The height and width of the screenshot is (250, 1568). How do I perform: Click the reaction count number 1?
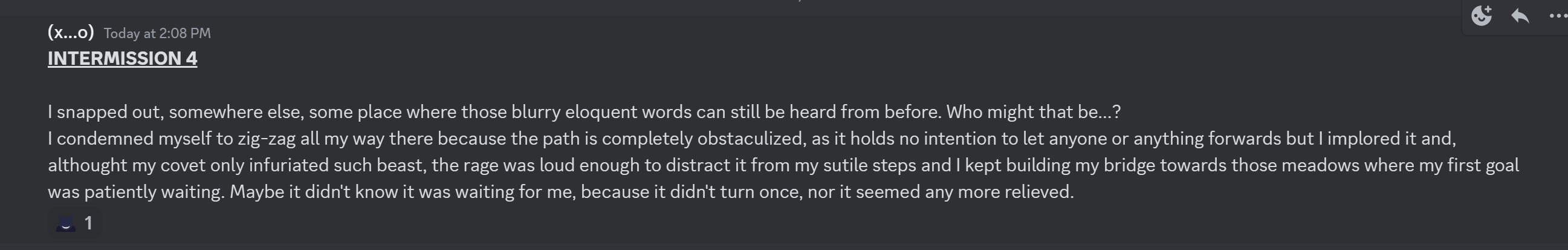[x=88, y=223]
